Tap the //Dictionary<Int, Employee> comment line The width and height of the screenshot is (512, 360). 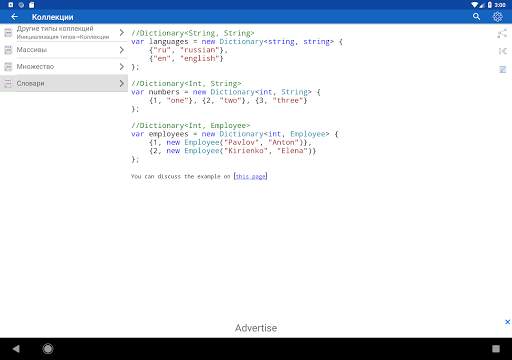(190, 125)
